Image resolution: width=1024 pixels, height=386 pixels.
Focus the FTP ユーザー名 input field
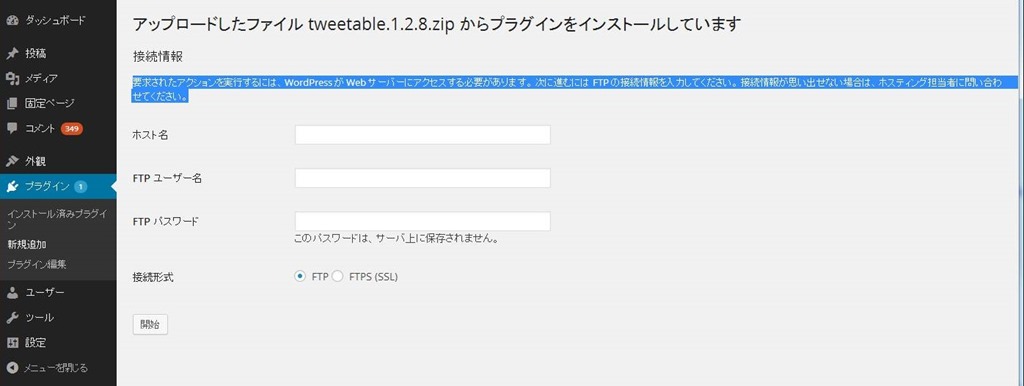(x=423, y=178)
